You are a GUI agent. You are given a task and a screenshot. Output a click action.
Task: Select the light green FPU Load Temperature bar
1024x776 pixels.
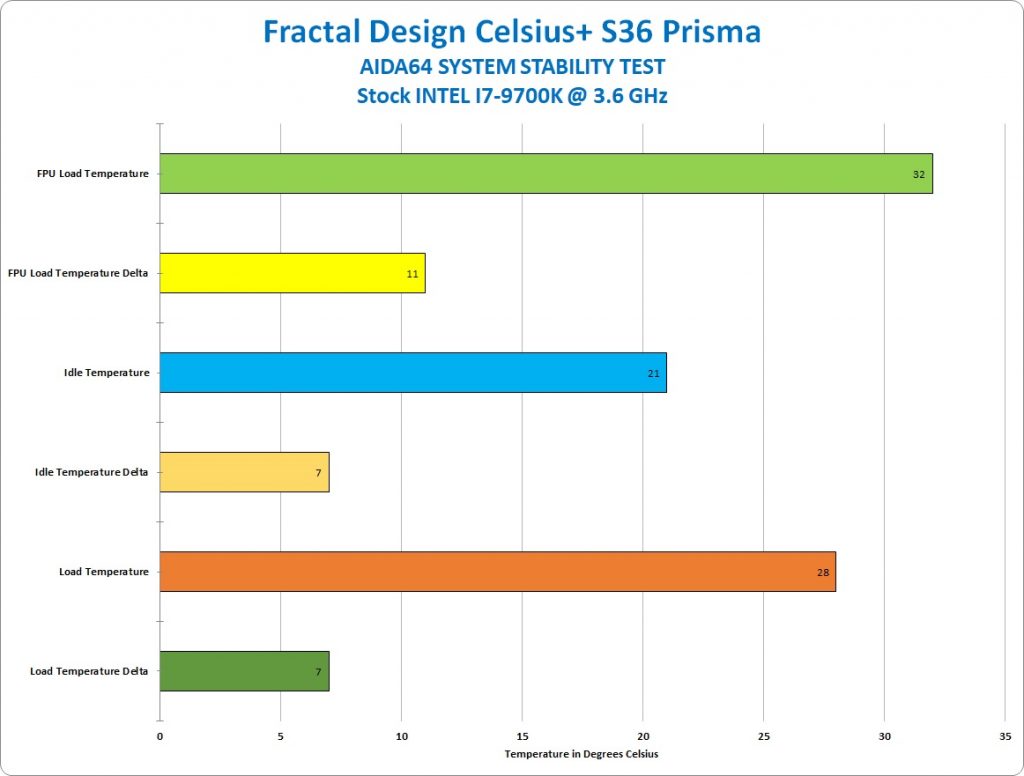(x=546, y=174)
